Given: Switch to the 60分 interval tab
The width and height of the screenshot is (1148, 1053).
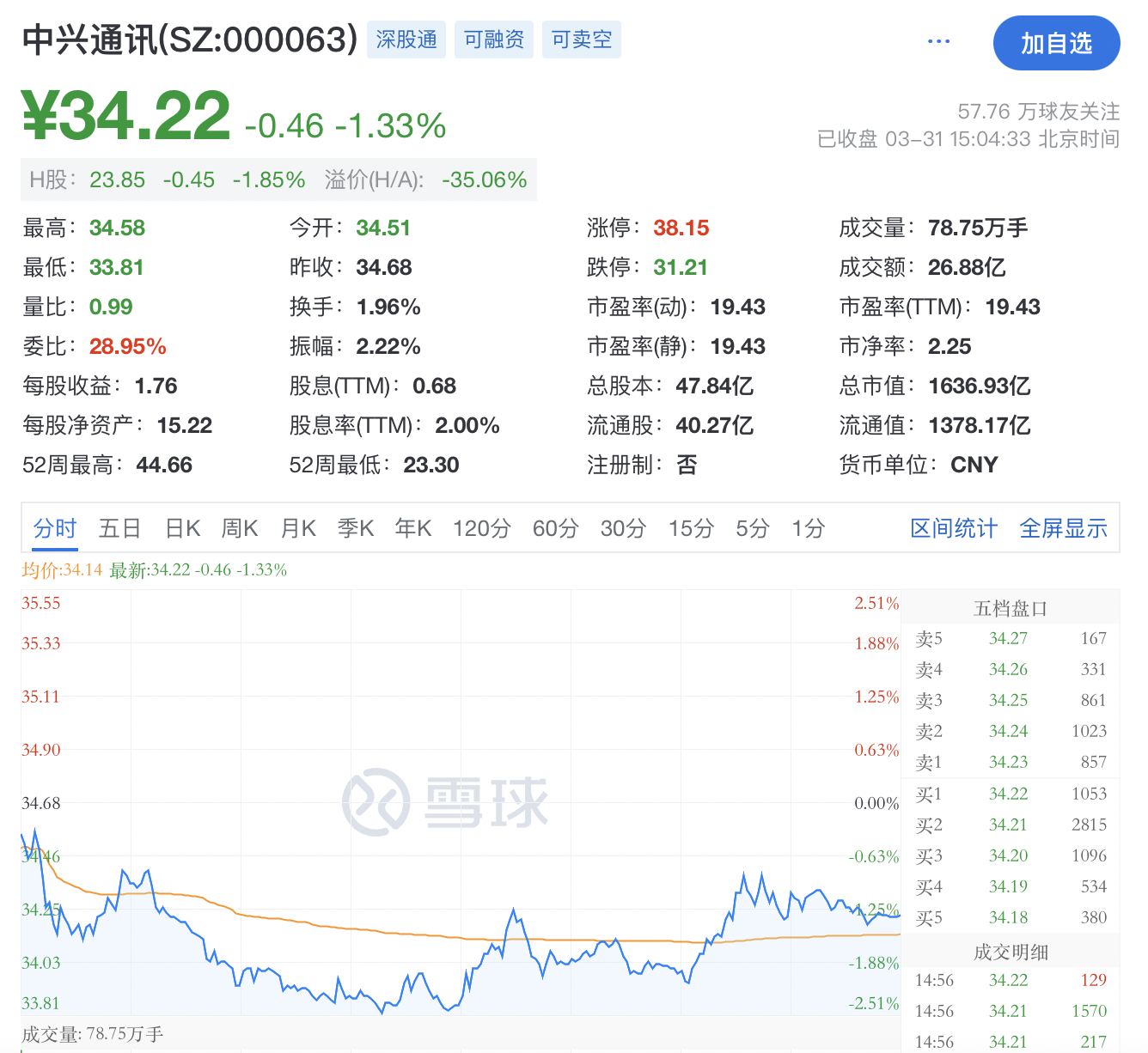Looking at the screenshot, I should (x=555, y=529).
